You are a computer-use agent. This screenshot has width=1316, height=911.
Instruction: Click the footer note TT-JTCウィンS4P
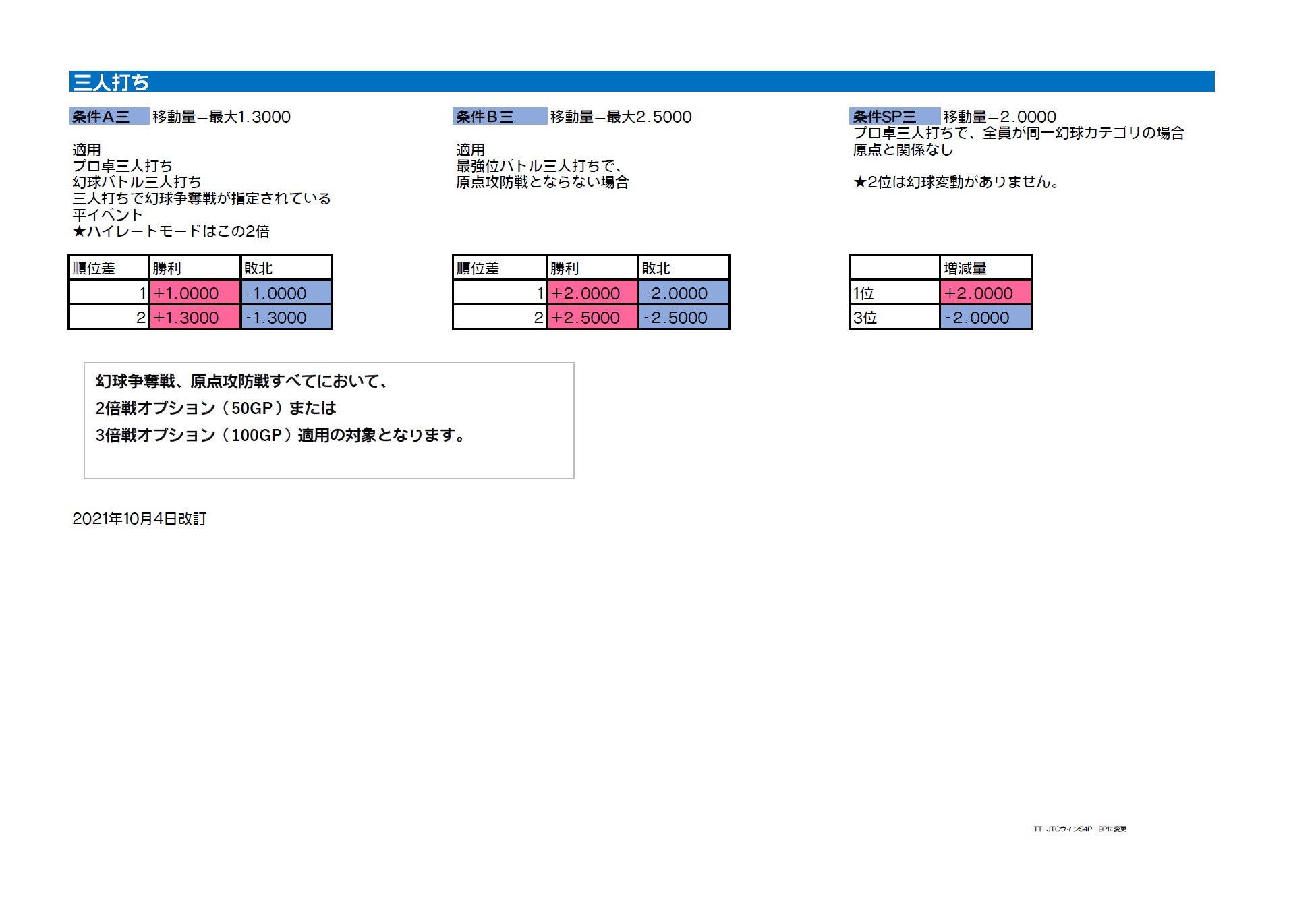click(x=1062, y=829)
